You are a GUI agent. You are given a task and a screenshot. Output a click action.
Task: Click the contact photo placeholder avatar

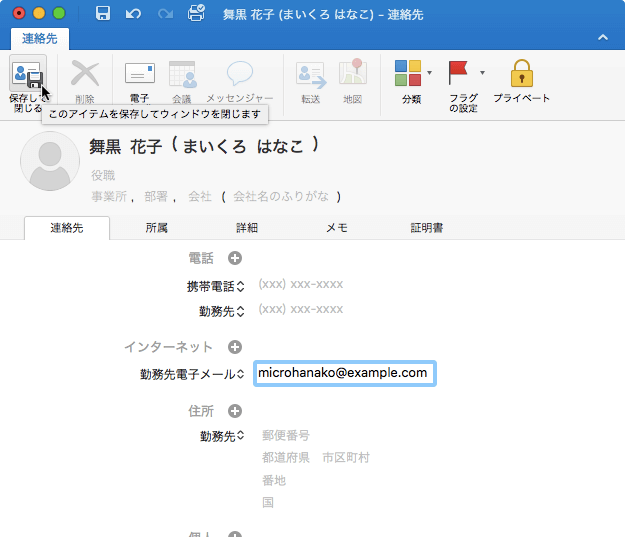coord(50,161)
